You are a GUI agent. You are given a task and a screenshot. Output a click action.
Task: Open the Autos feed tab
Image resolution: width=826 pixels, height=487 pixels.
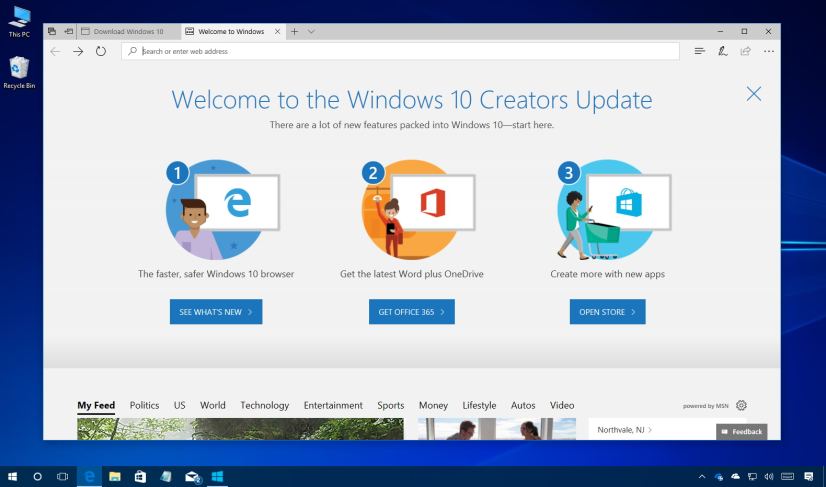[523, 405]
